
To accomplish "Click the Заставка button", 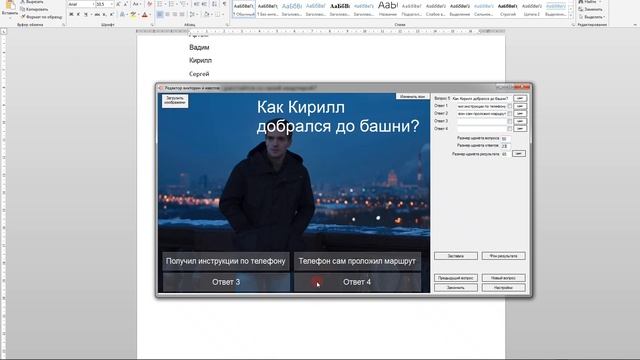I will pyautogui.click(x=456, y=256).
